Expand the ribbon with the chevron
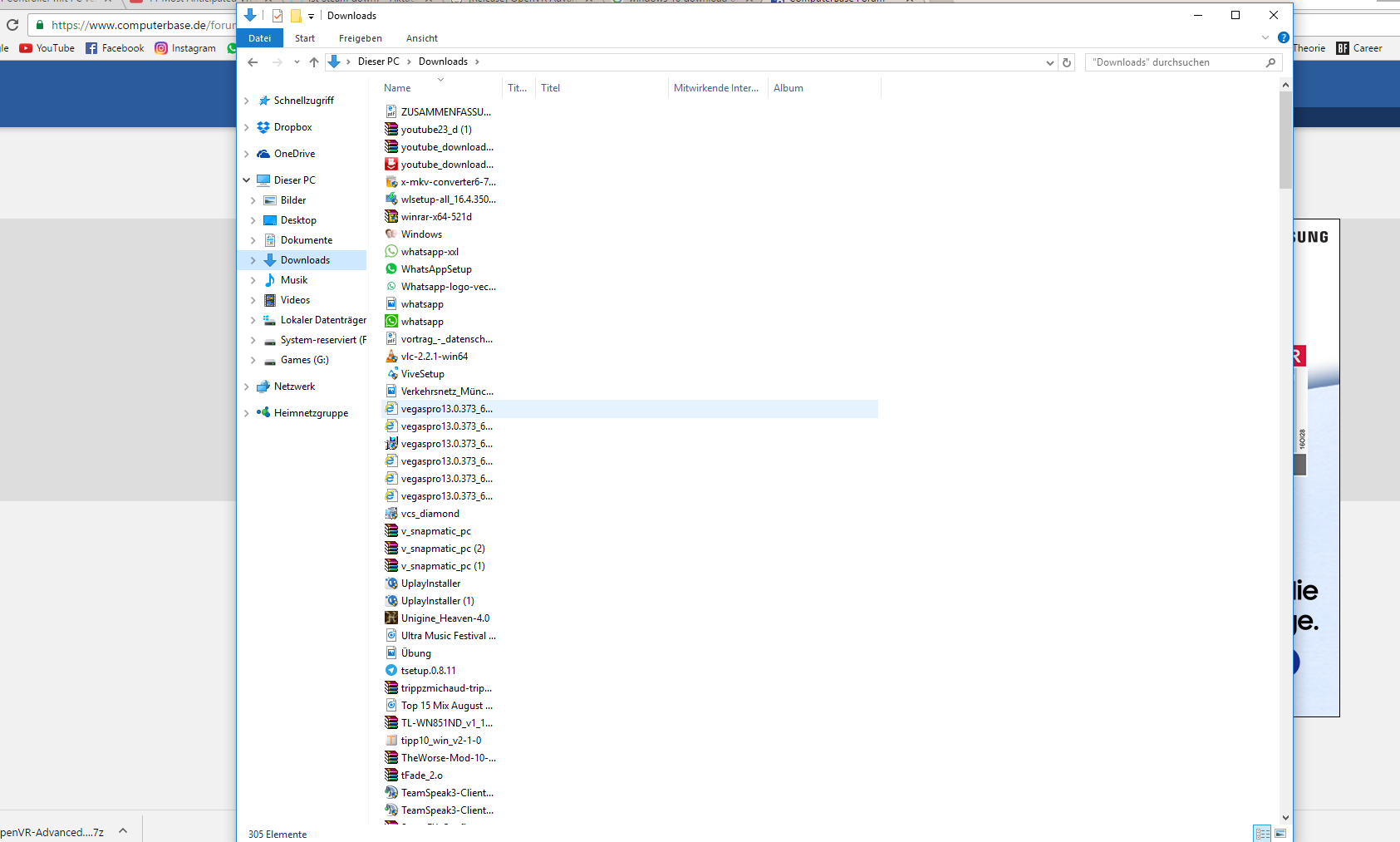1400x842 pixels. 1265,37
